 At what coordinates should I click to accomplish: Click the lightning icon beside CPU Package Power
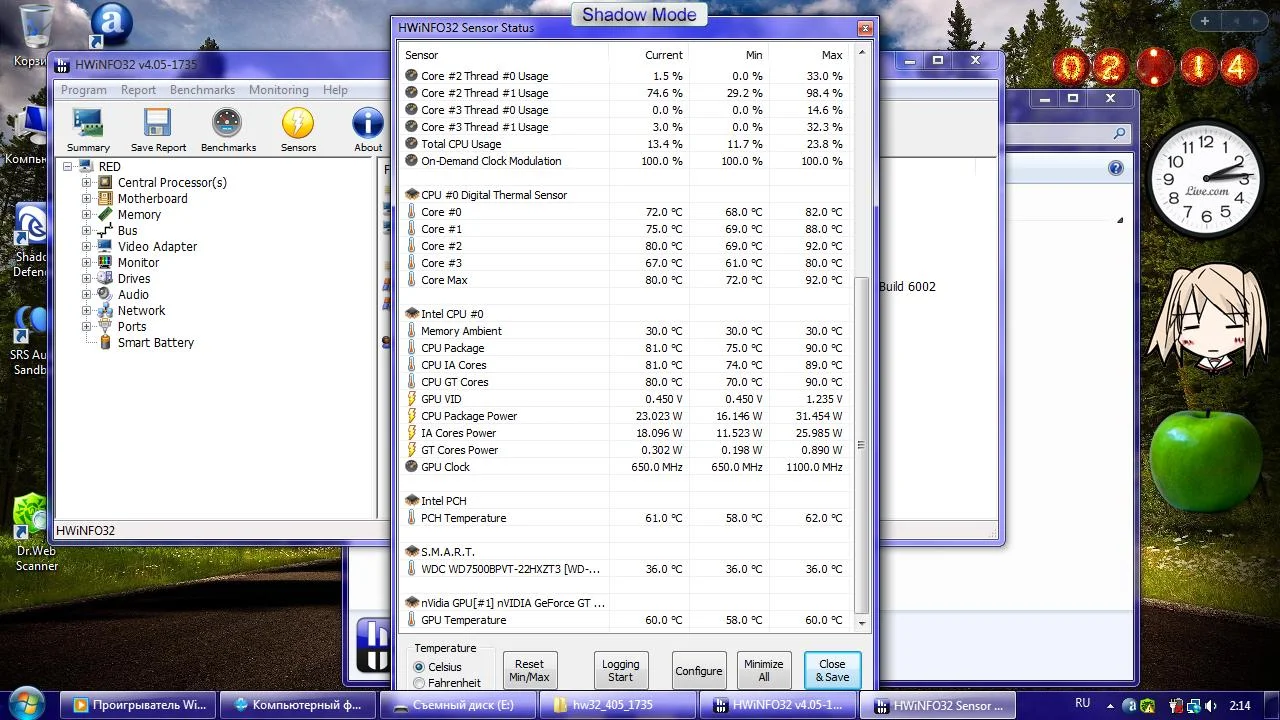pos(412,416)
